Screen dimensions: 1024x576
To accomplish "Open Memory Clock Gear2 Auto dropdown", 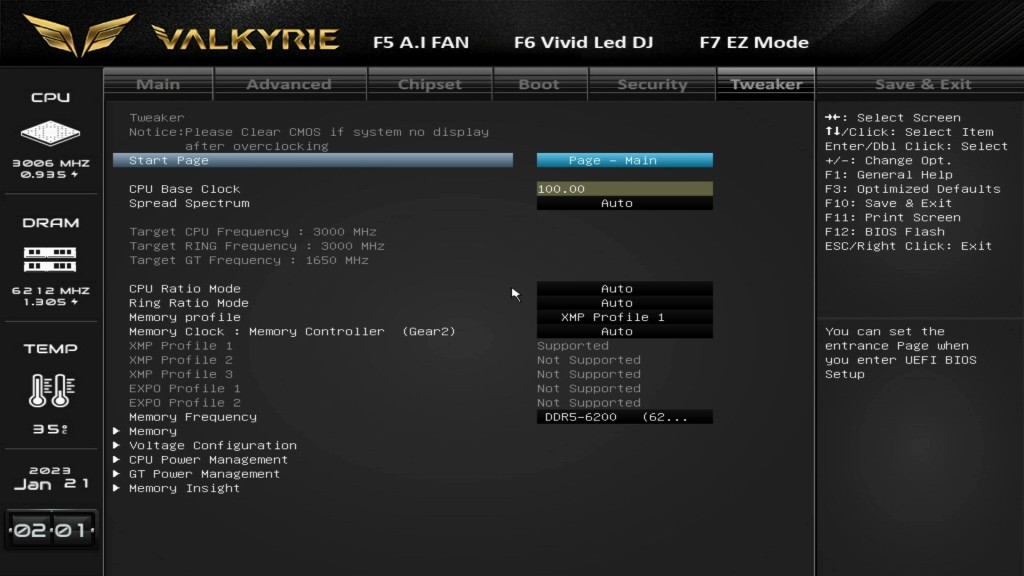I will [x=624, y=332].
